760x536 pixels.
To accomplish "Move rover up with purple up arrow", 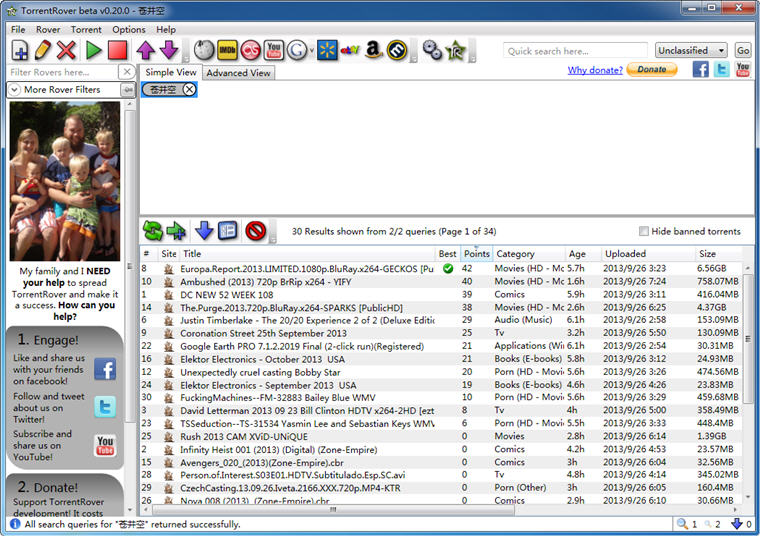I will 145,50.
